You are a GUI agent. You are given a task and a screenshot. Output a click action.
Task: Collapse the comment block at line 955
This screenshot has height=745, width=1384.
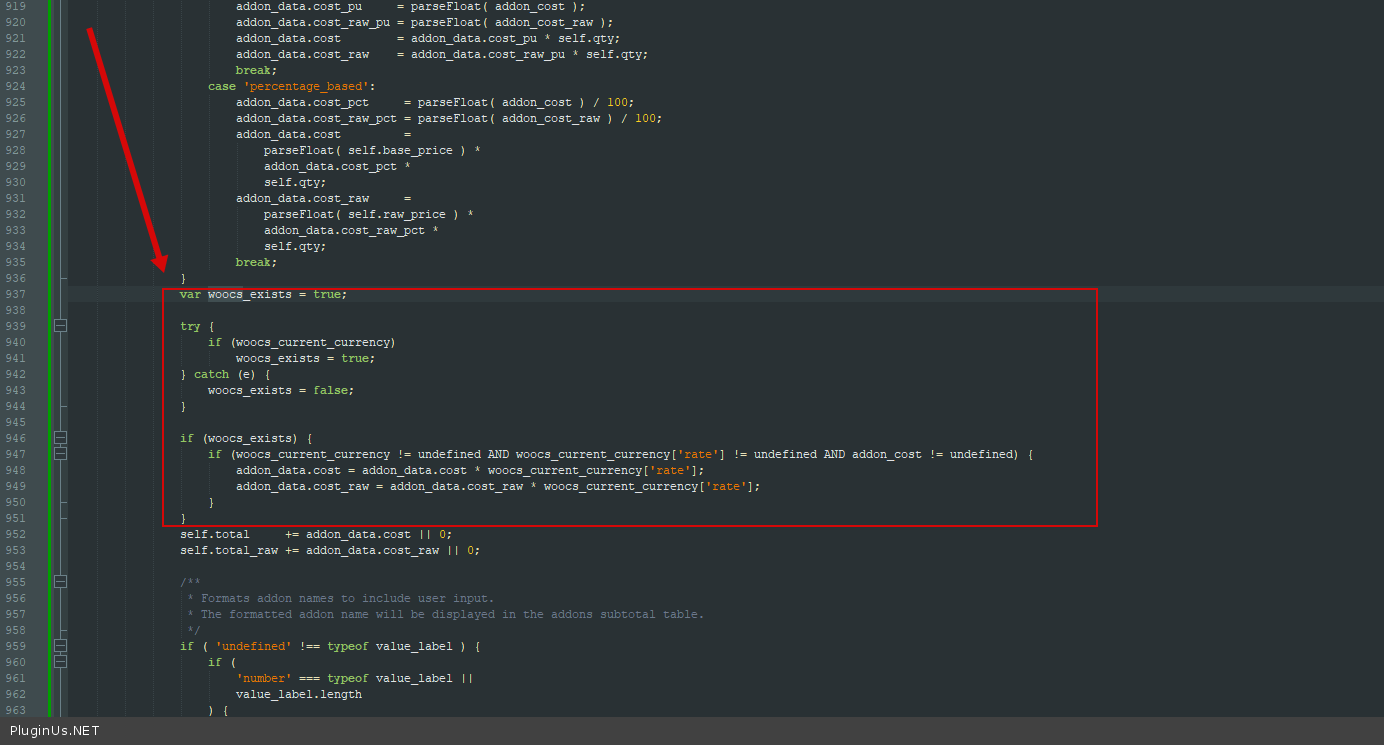point(60,582)
